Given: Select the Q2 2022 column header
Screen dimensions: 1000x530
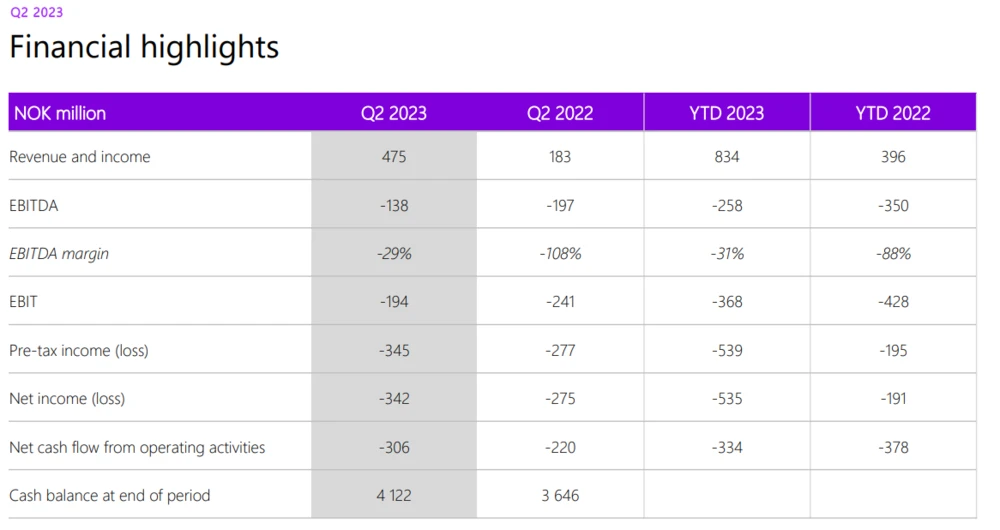Looking at the screenshot, I should 560,113.
